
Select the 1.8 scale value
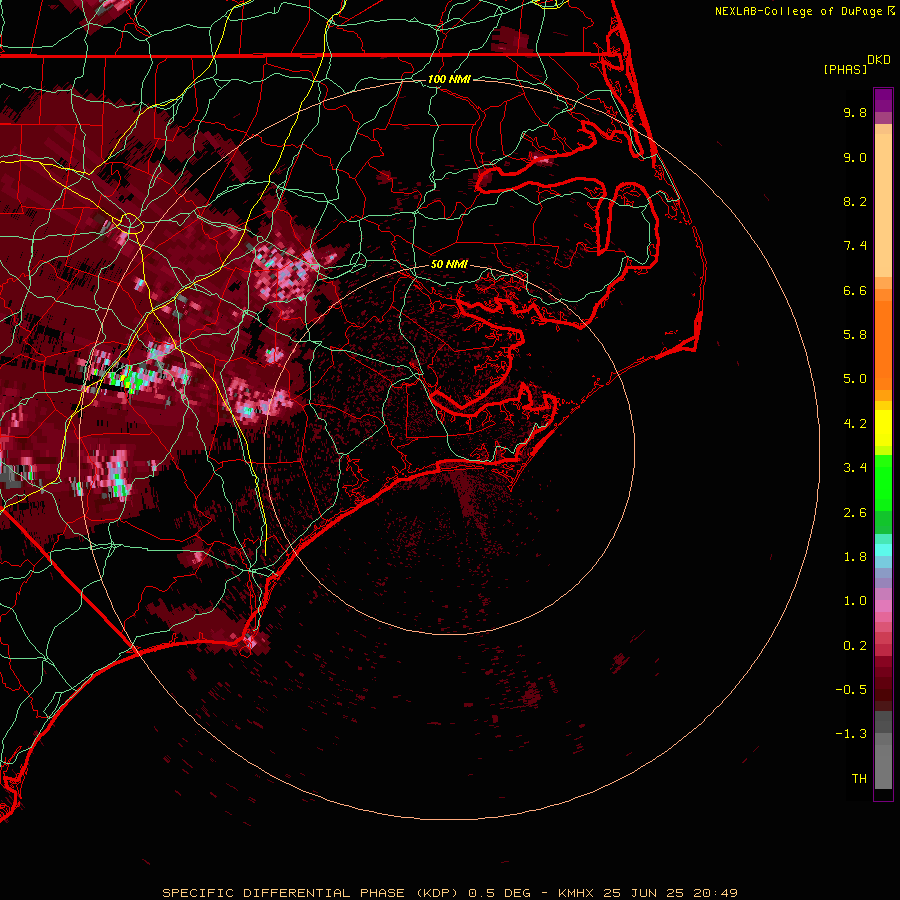855,557
